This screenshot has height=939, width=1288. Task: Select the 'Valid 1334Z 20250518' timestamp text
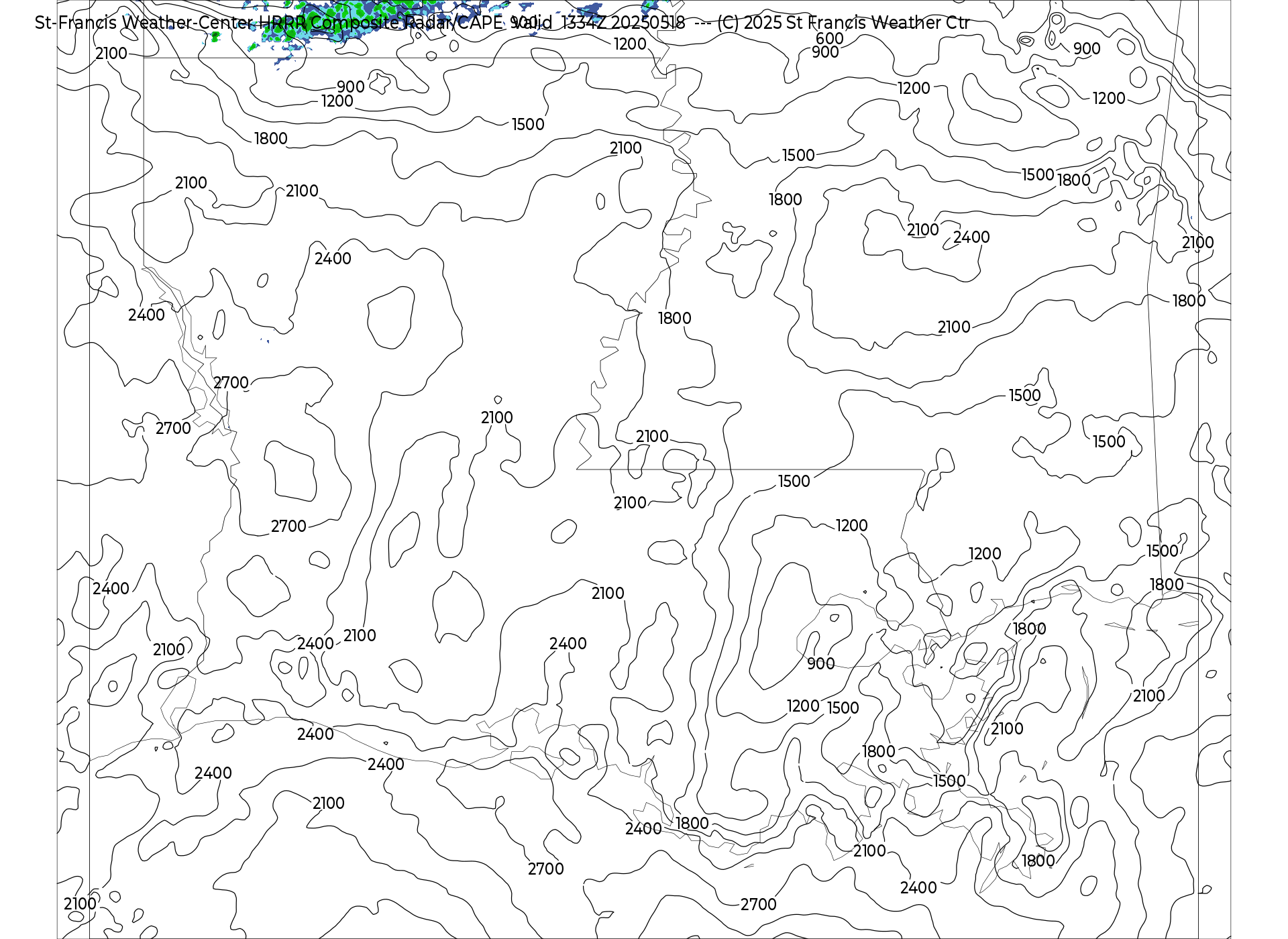pyautogui.click(x=598, y=23)
